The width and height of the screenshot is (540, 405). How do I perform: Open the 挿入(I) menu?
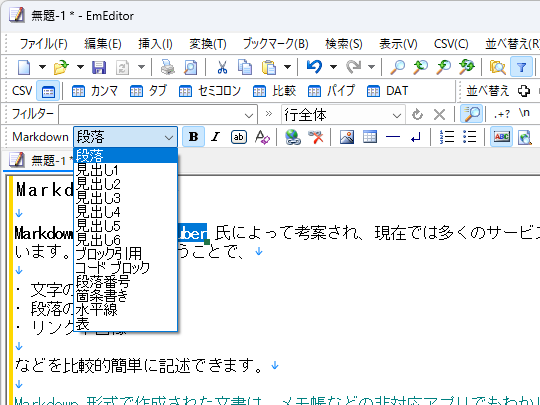coord(155,44)
